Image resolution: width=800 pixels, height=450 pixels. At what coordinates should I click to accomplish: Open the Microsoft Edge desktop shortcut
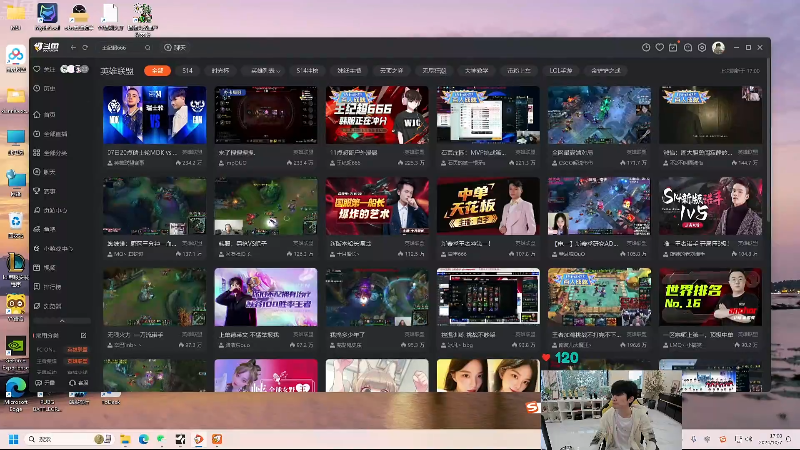coord(15,393)
